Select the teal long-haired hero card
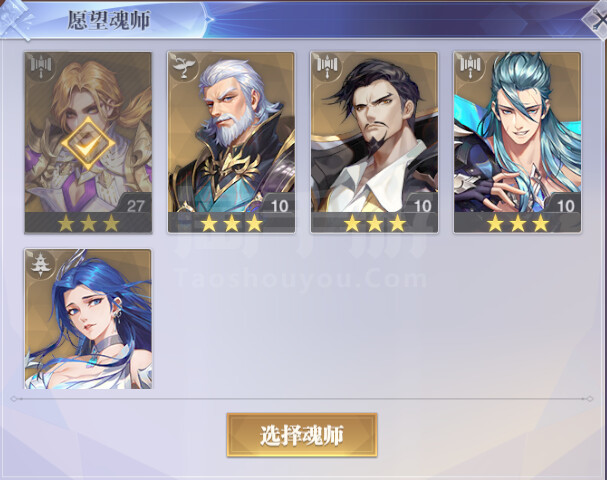 [518, 142]
